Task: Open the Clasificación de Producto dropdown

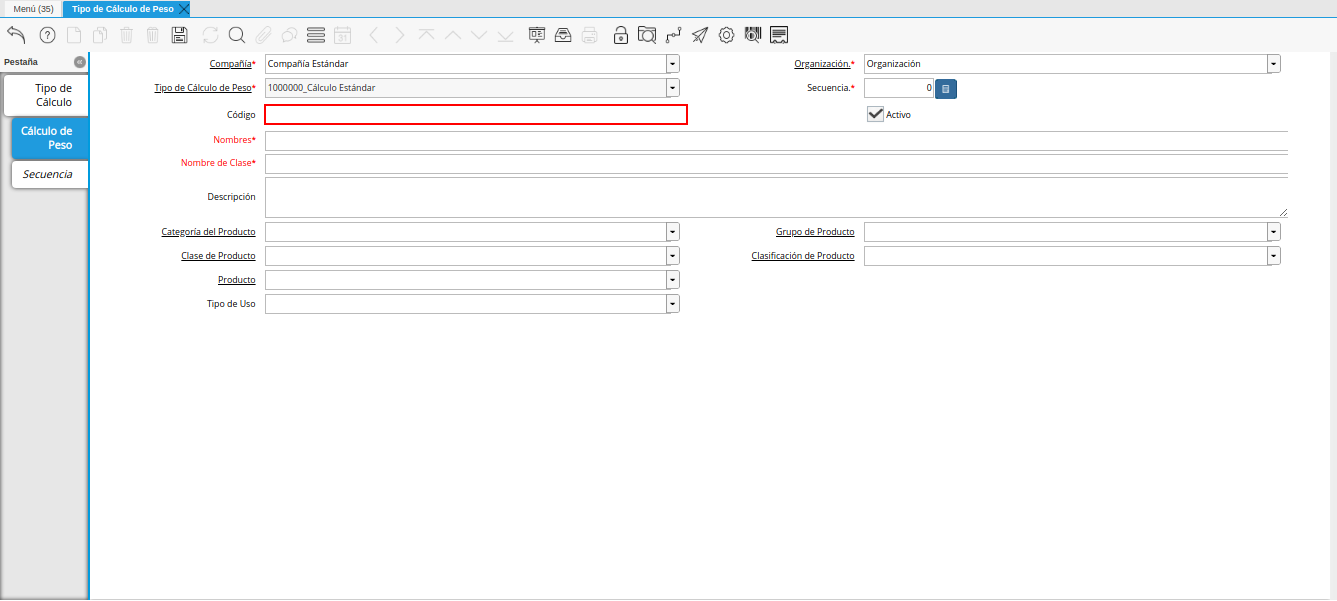Action: (1273, 256)
